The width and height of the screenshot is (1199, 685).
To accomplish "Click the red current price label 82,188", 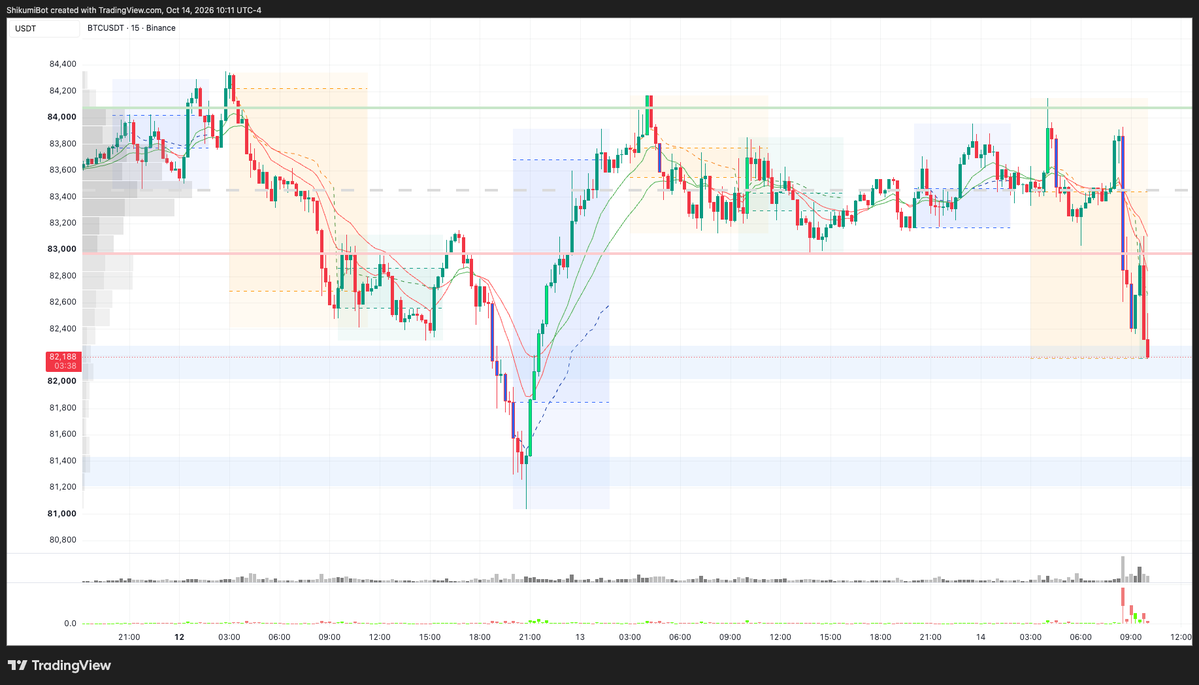I will (x=63, y=361).
